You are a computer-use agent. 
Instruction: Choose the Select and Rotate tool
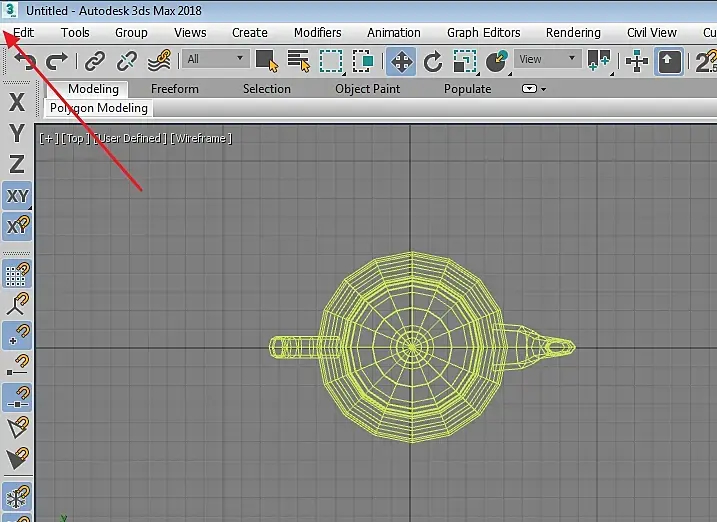[x=433, y=62]
